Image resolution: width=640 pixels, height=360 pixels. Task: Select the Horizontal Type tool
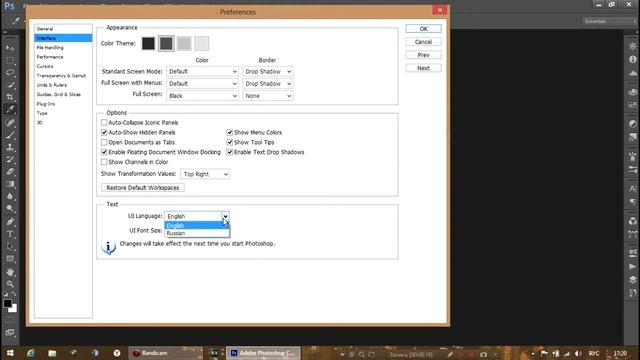[x=10, y=234]
